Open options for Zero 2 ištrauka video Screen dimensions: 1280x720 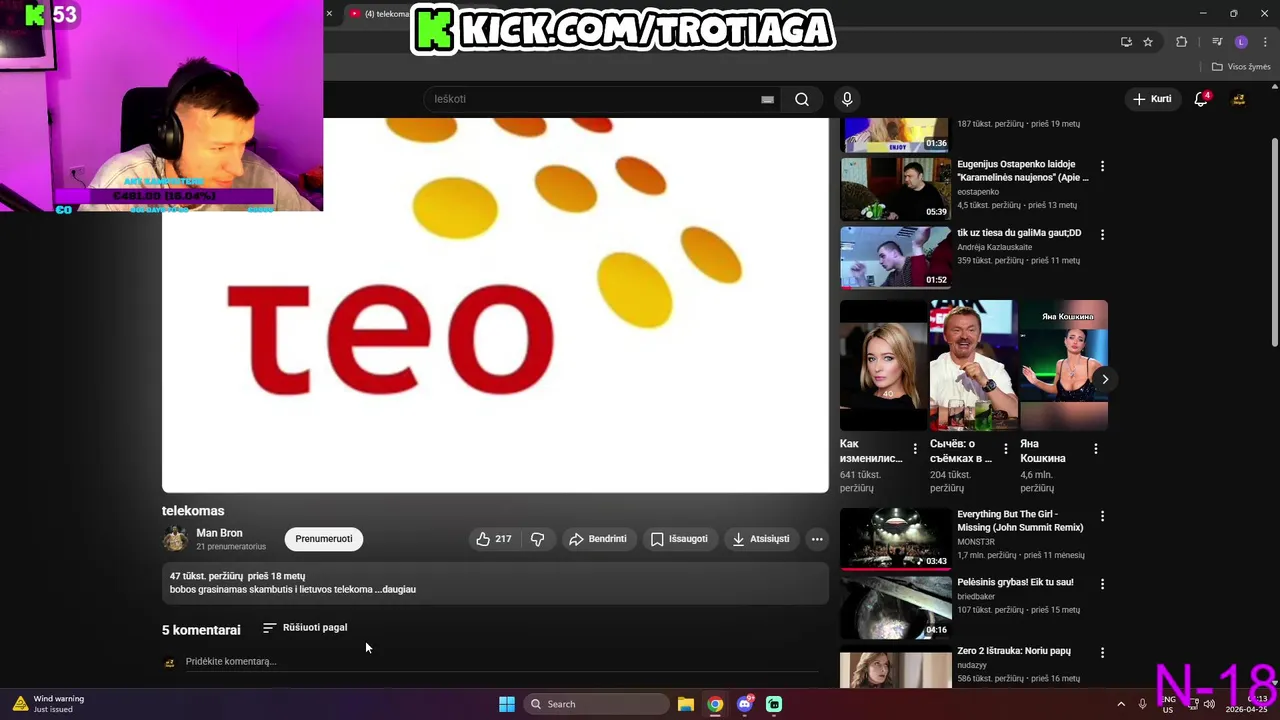1102,652
